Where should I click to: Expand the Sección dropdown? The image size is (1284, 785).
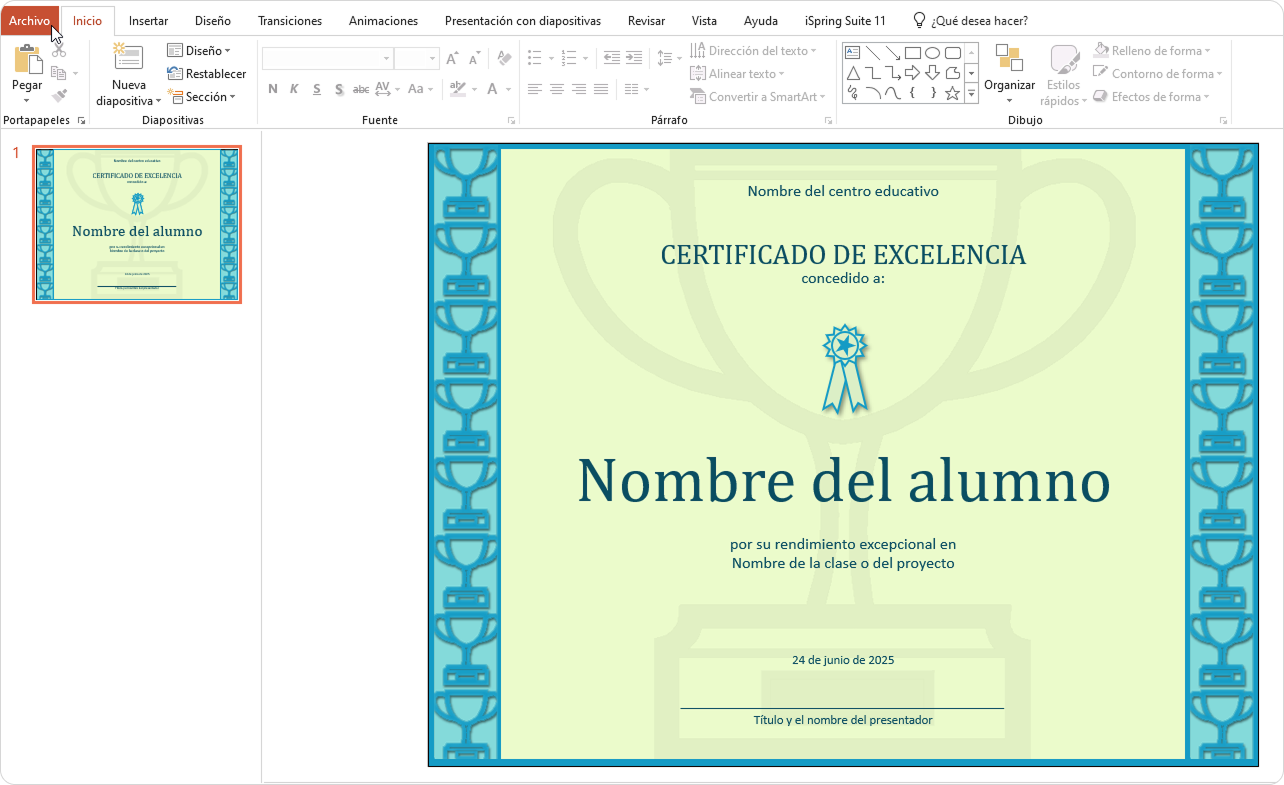[201, 97]
